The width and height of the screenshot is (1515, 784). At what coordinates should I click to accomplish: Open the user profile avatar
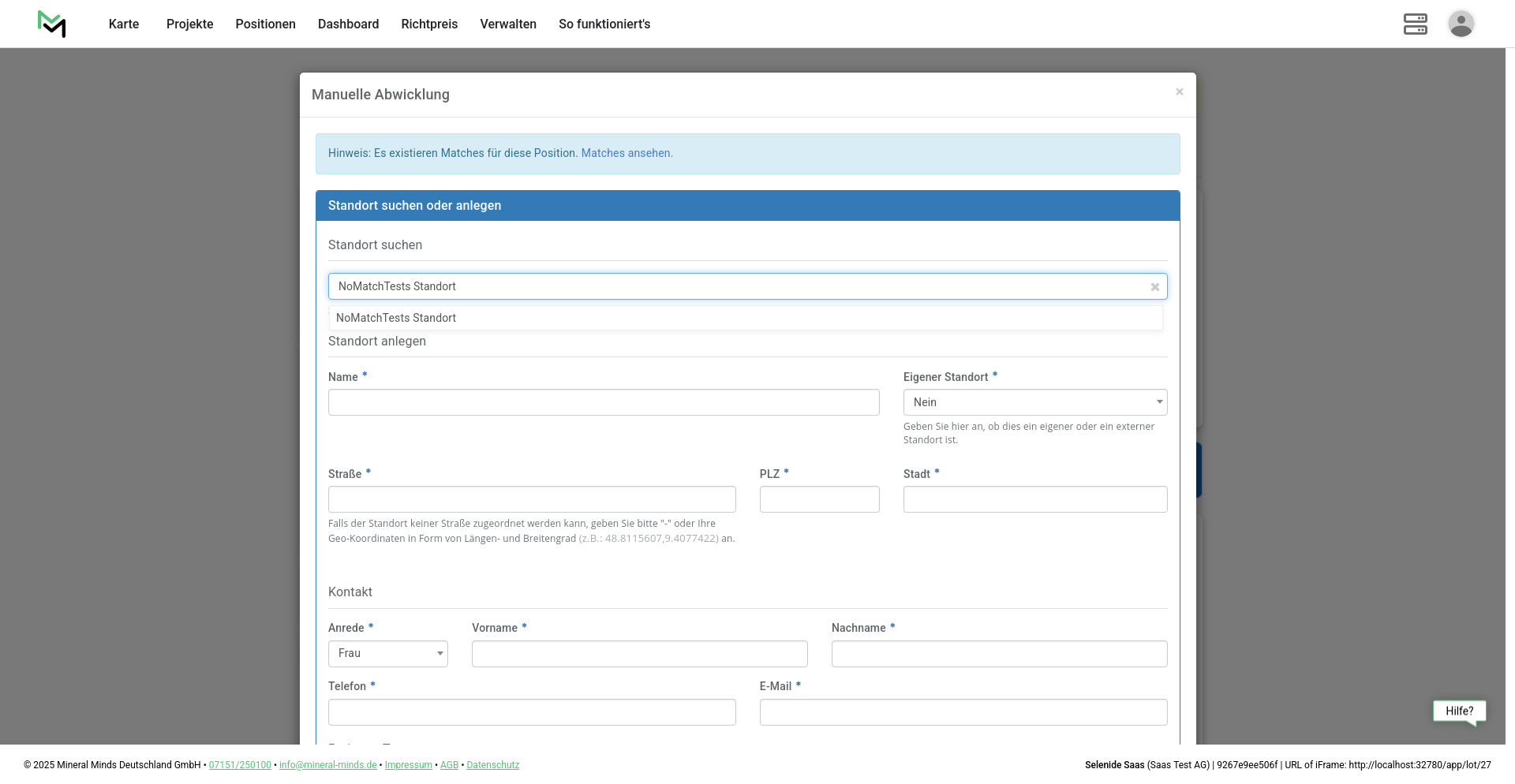[x=1461, y=24]
